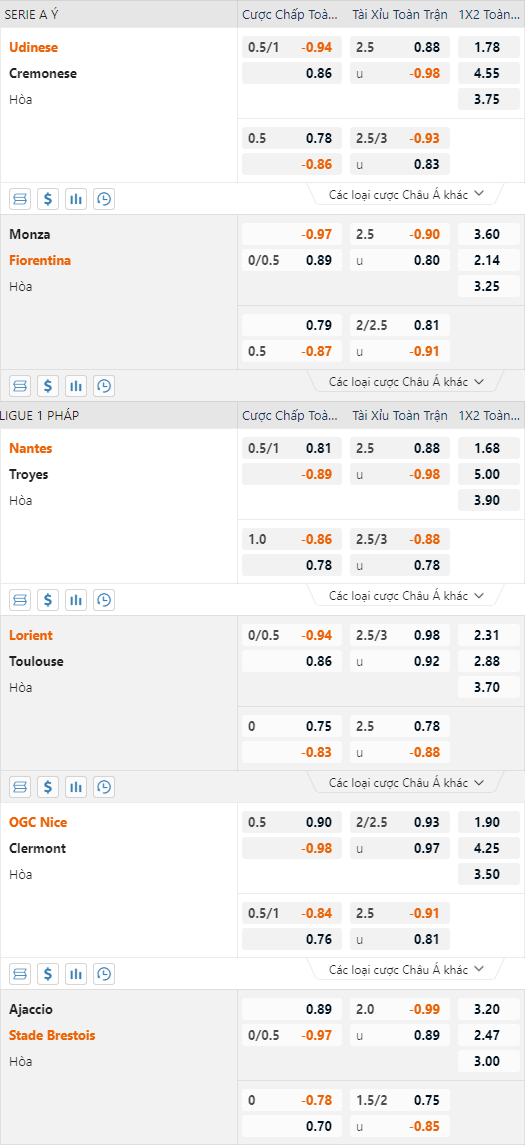Click the dollar icon under Lorient vs Toulouse

48,786
